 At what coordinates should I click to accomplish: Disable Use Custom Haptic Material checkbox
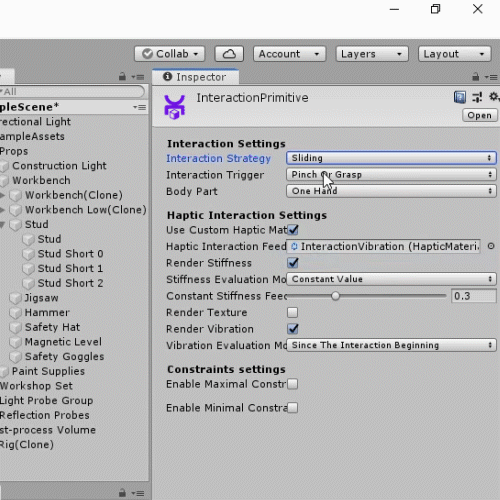293,230
